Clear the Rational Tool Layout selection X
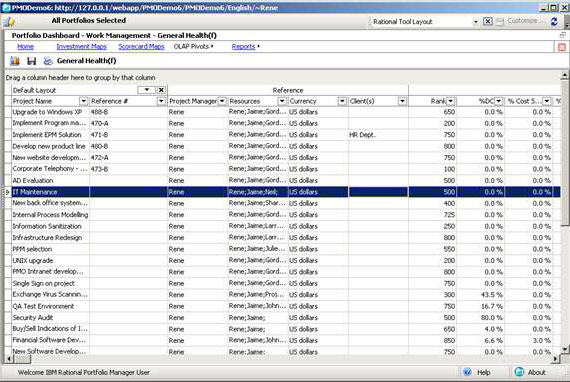 487,21
